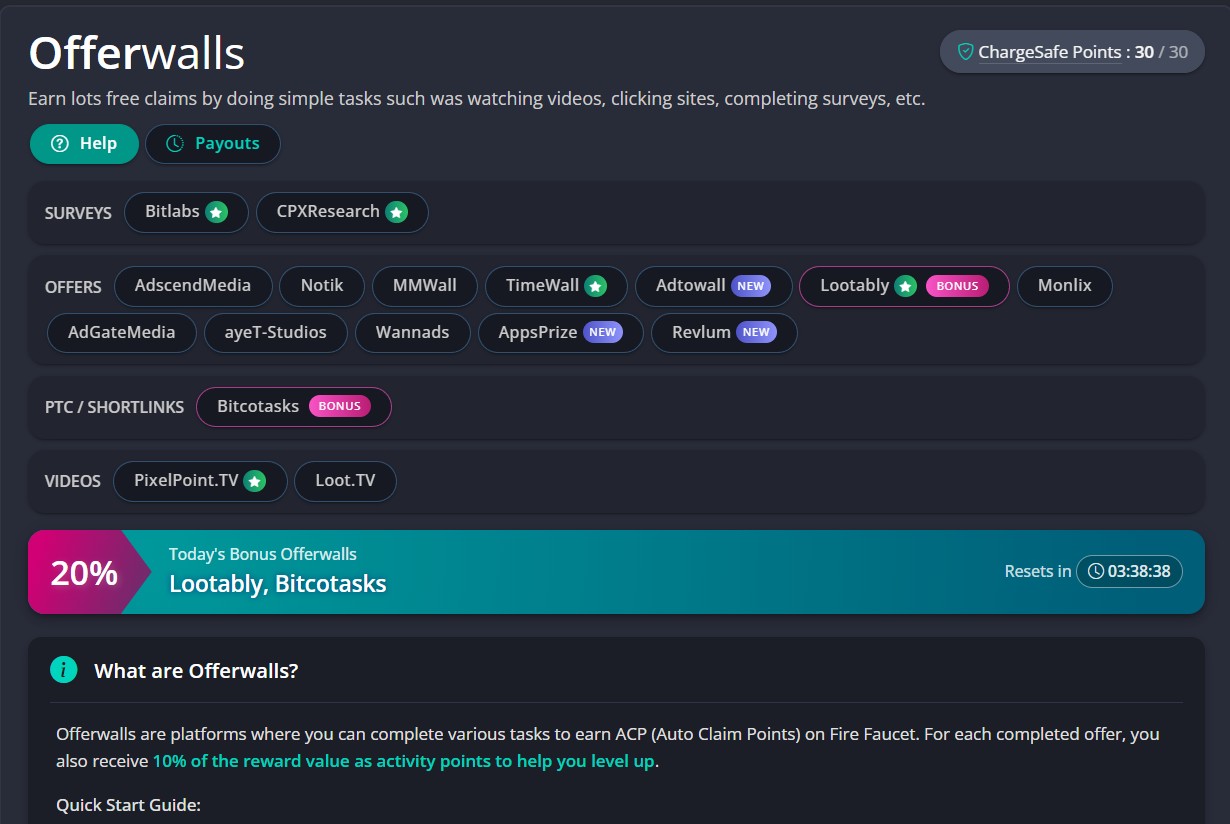
Task: Click the BONUS badge on Lootably
Action: click(x=957, y=286)
